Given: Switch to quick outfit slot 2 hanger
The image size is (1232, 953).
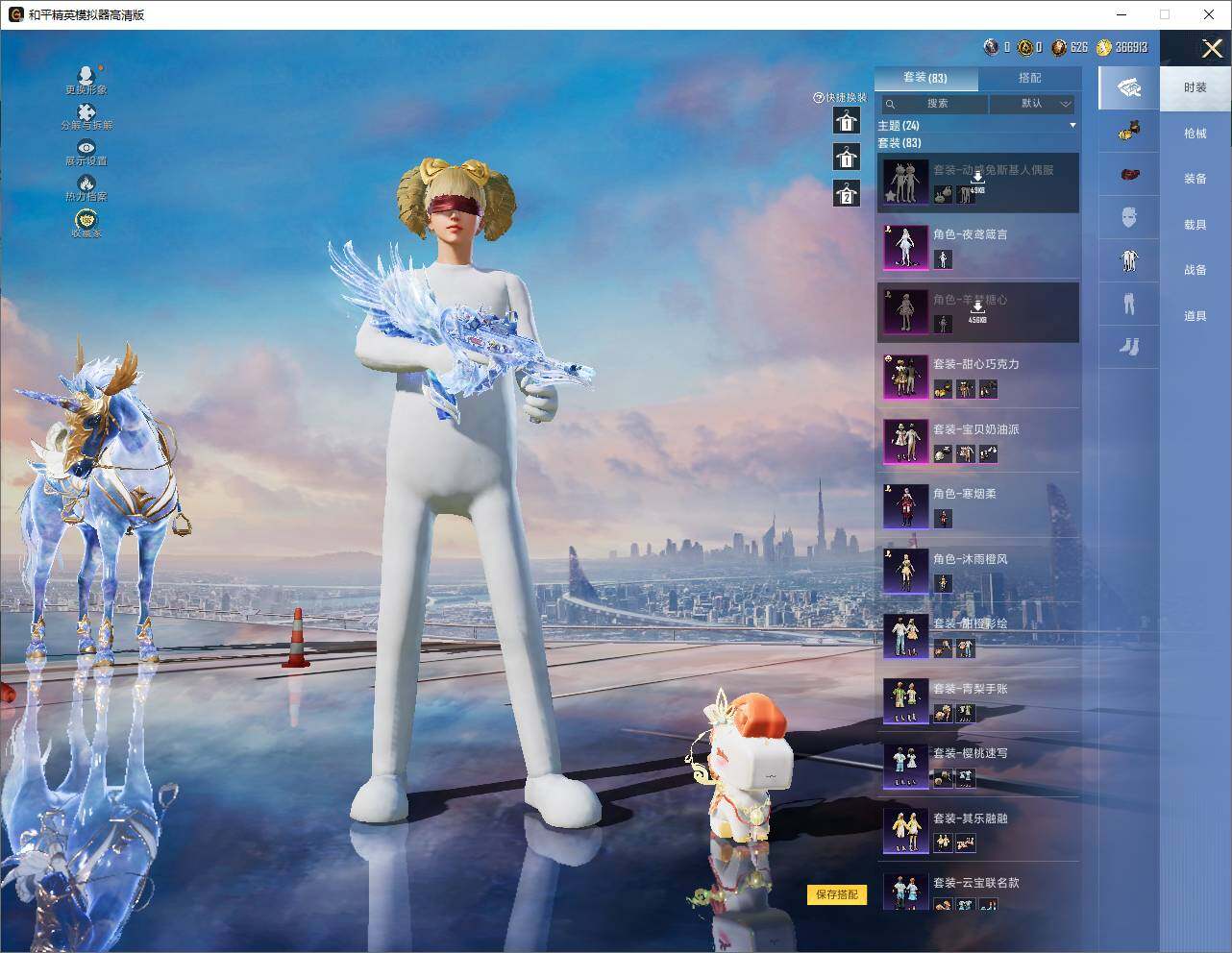Looking at the screenshot, I should [846, 193].
